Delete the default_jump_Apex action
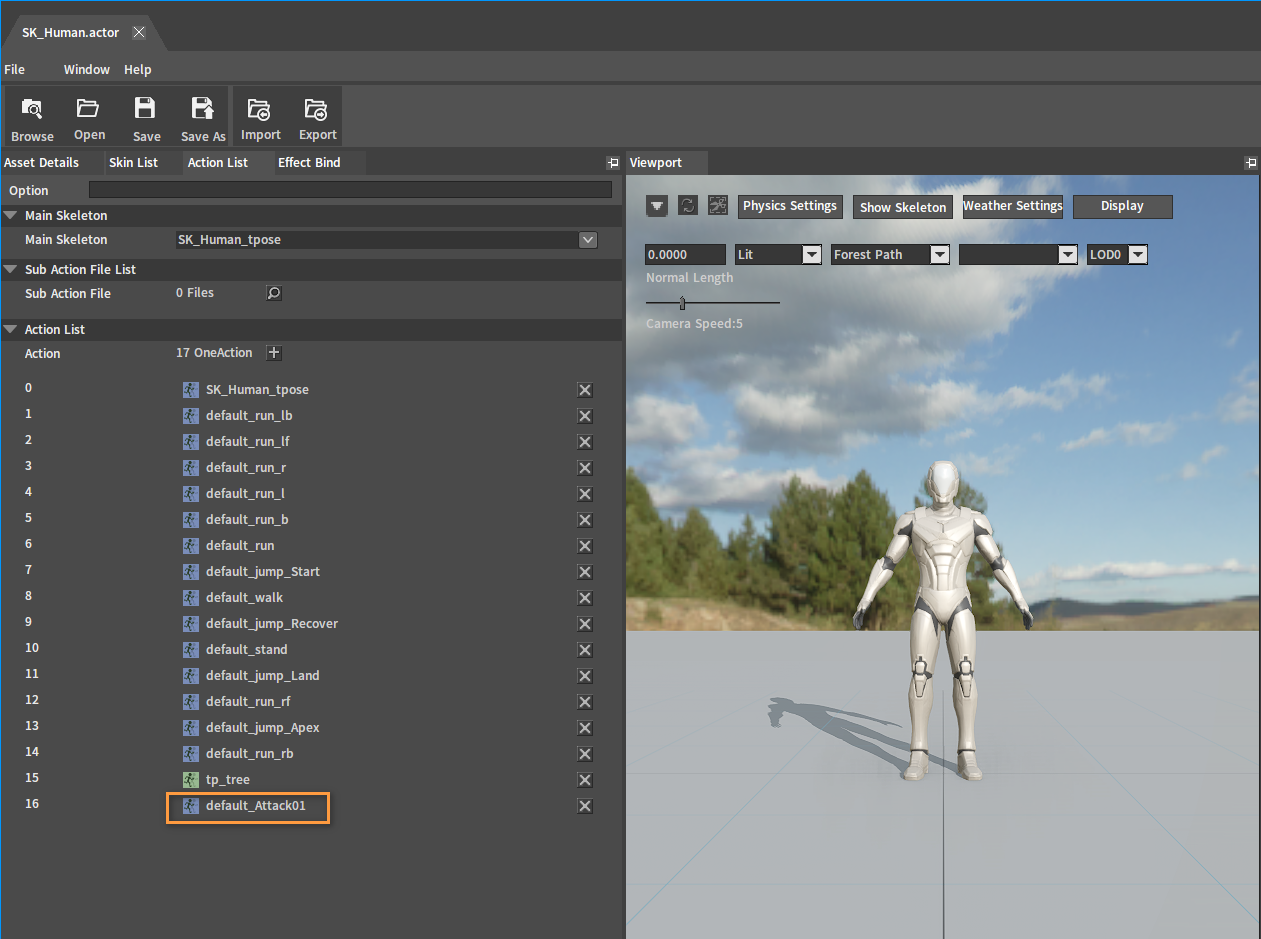1261x939 pixels. coord(585,728)
